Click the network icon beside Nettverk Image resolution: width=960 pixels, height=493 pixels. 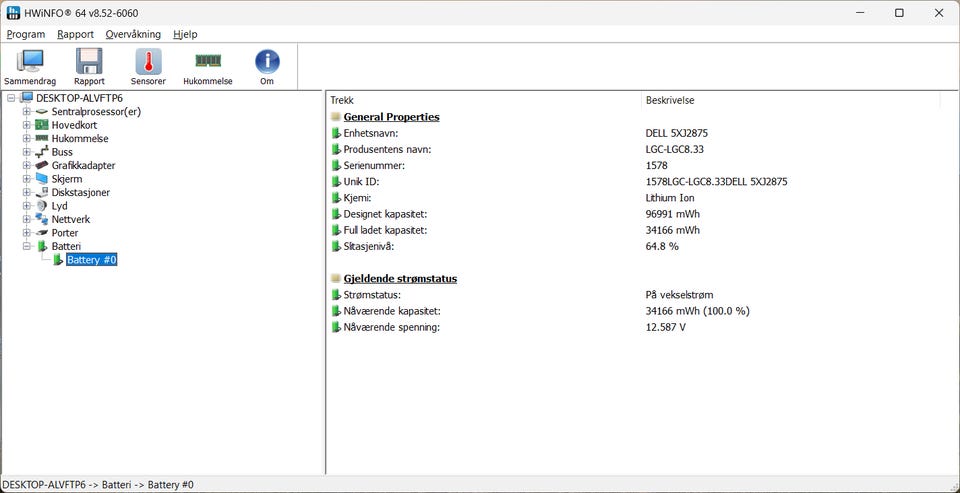click(x=41, y=219)
